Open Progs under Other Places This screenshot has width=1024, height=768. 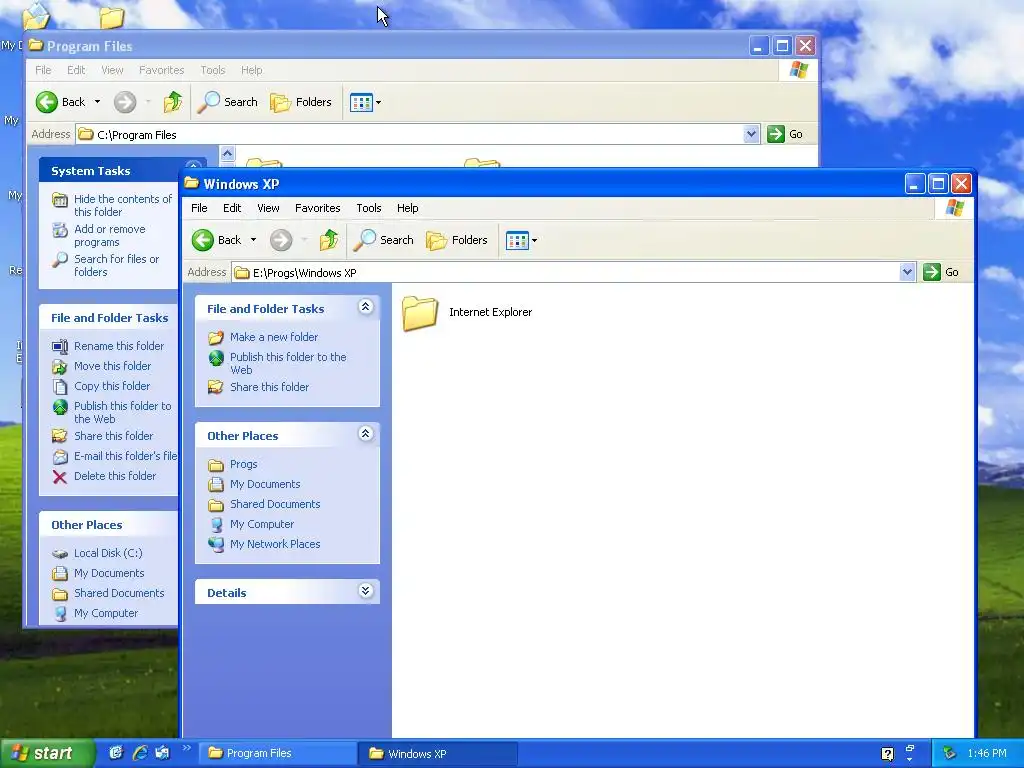tap(232, 464)
